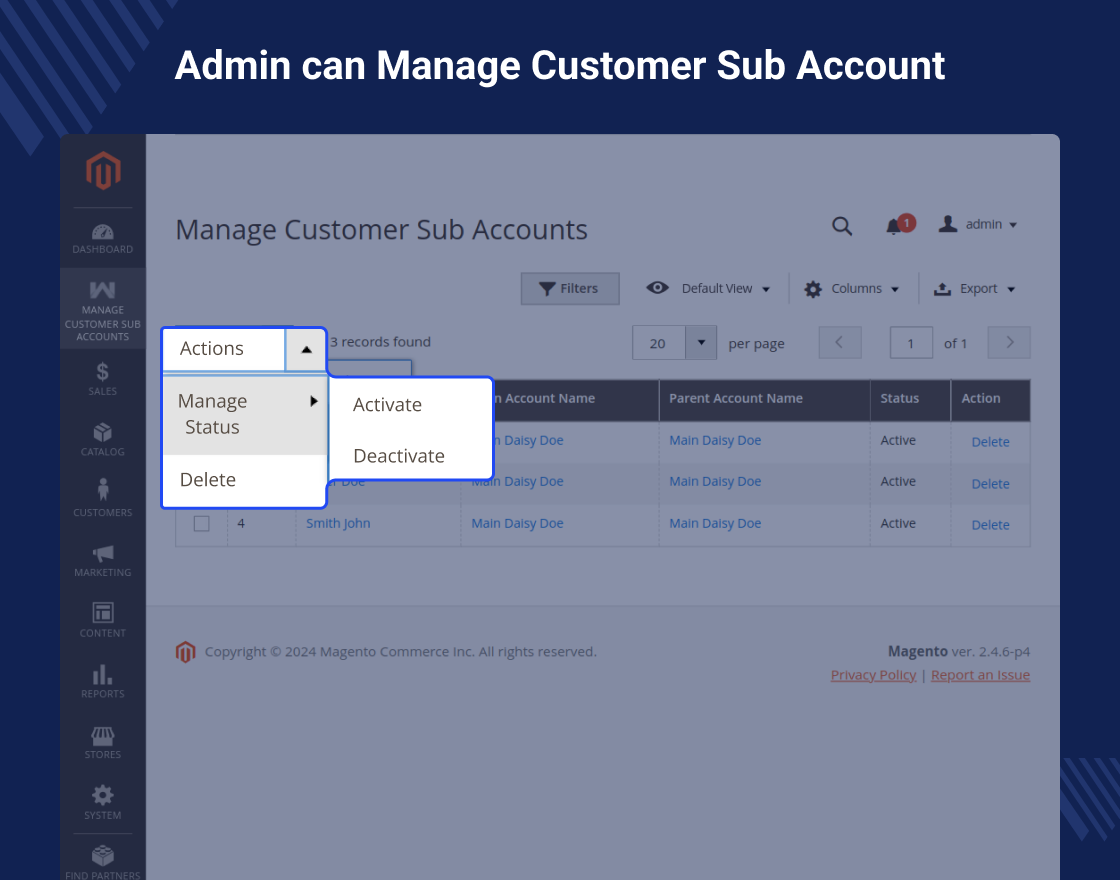
Task: Click the footer Magento logo
Action: coord(186,651)
